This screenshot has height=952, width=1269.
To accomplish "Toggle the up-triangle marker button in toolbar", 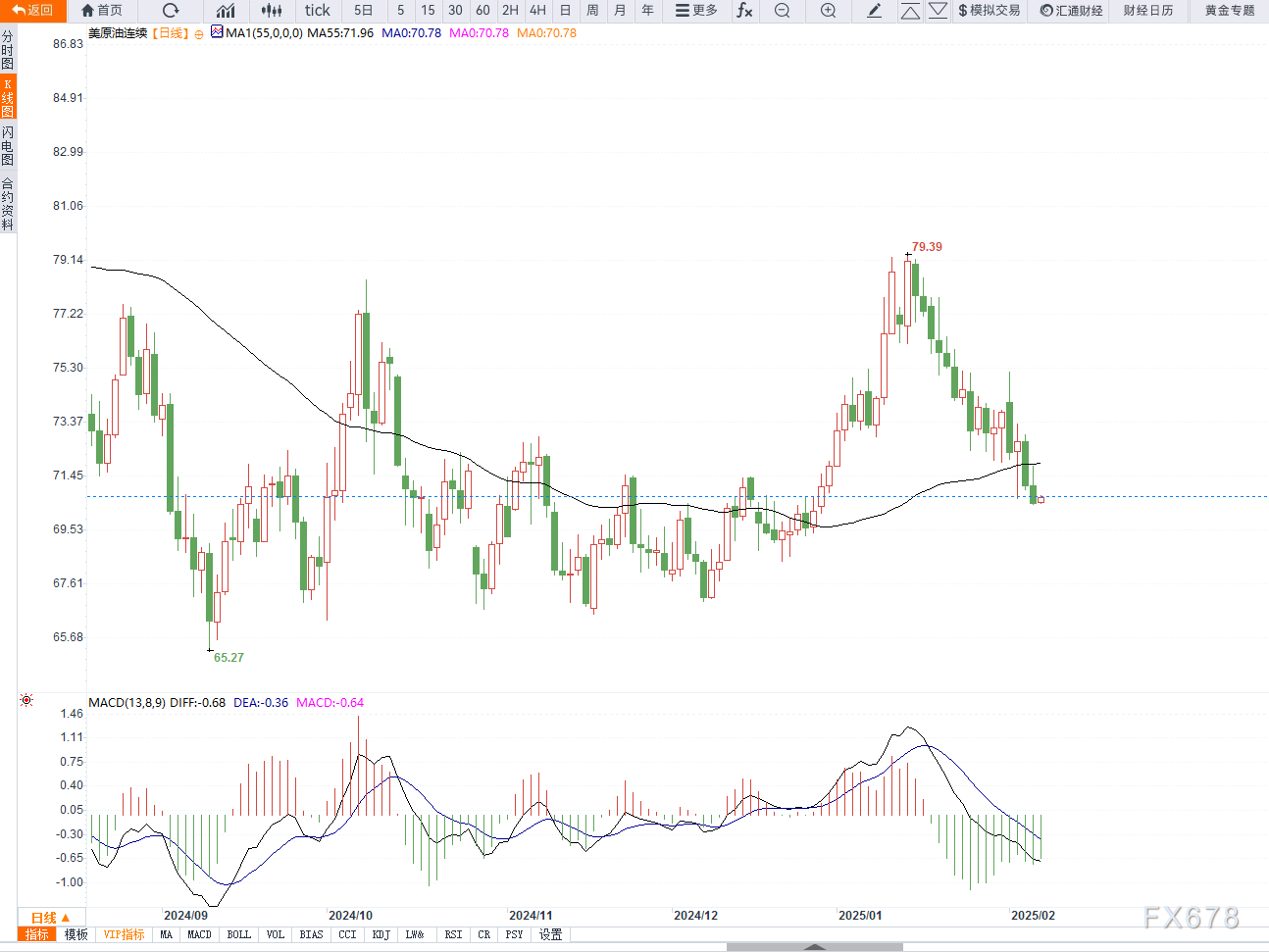I will coord(910,11).
